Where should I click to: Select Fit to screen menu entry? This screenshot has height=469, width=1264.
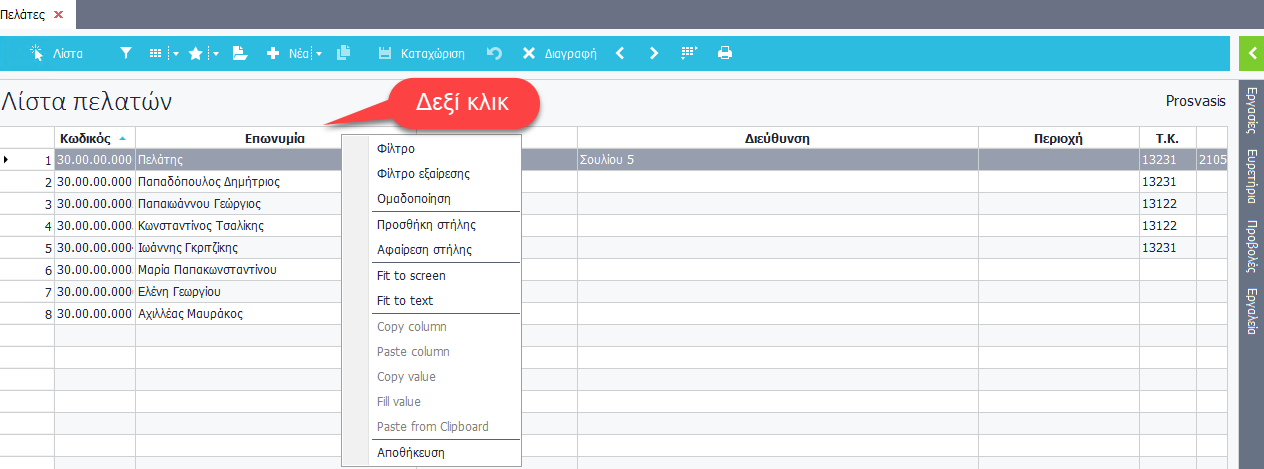pos(411,275)
